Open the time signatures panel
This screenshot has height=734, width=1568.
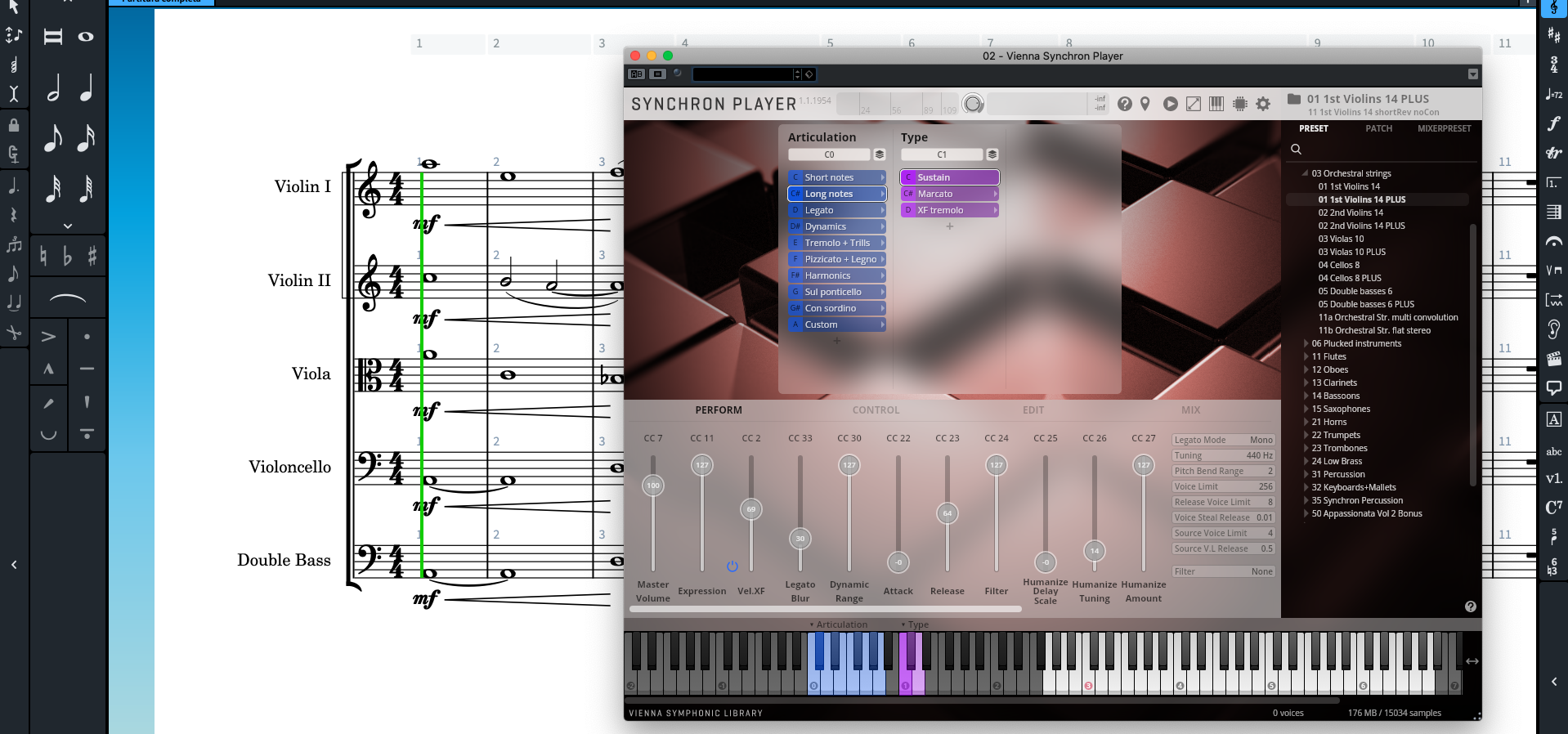(1553, 65)
